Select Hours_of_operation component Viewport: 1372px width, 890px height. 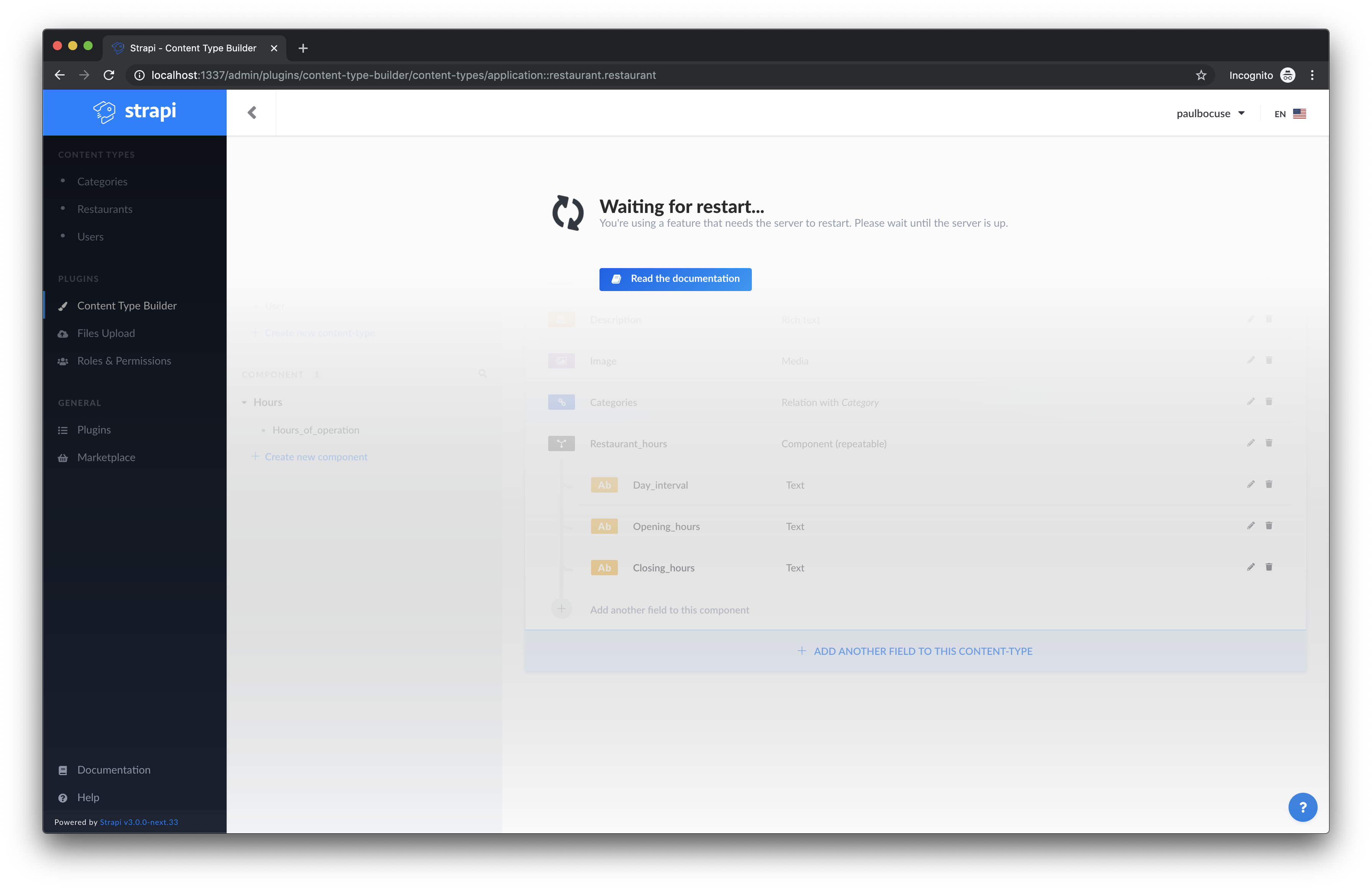(x=315, y=430)
